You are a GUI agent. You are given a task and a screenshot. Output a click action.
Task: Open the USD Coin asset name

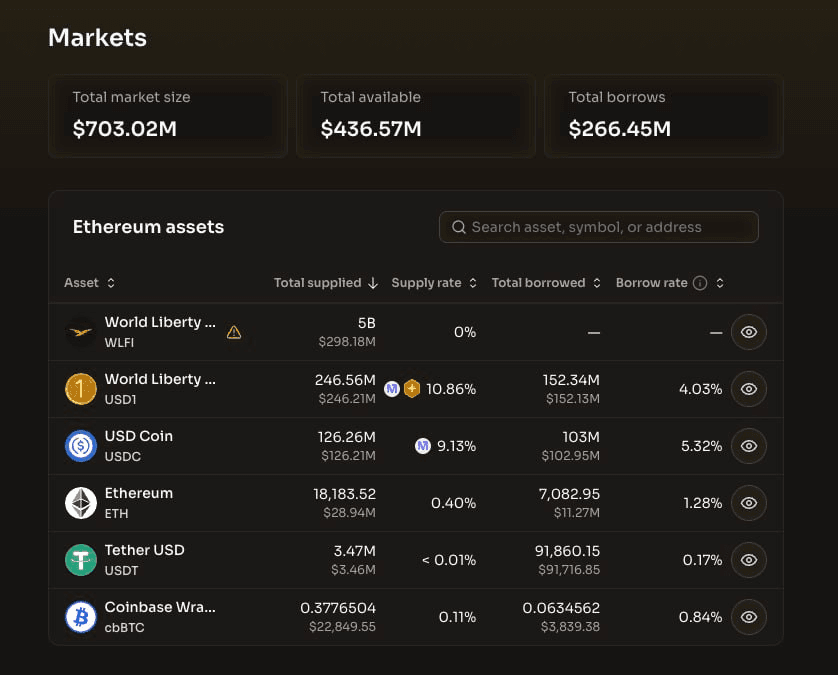[x=138, y=436]
